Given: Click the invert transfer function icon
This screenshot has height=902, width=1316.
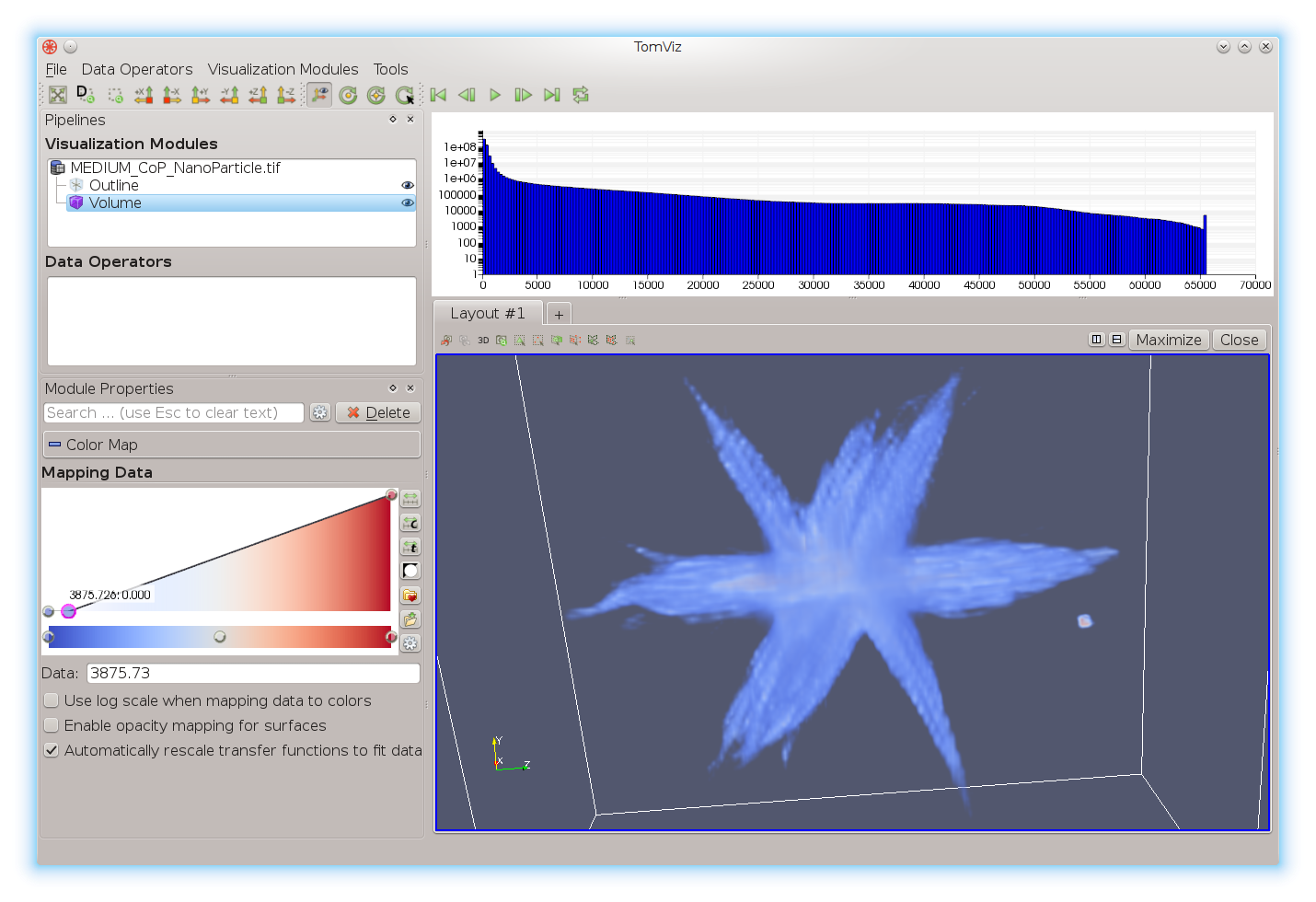Looking at the screenshot, I should [x=410, y=571].
